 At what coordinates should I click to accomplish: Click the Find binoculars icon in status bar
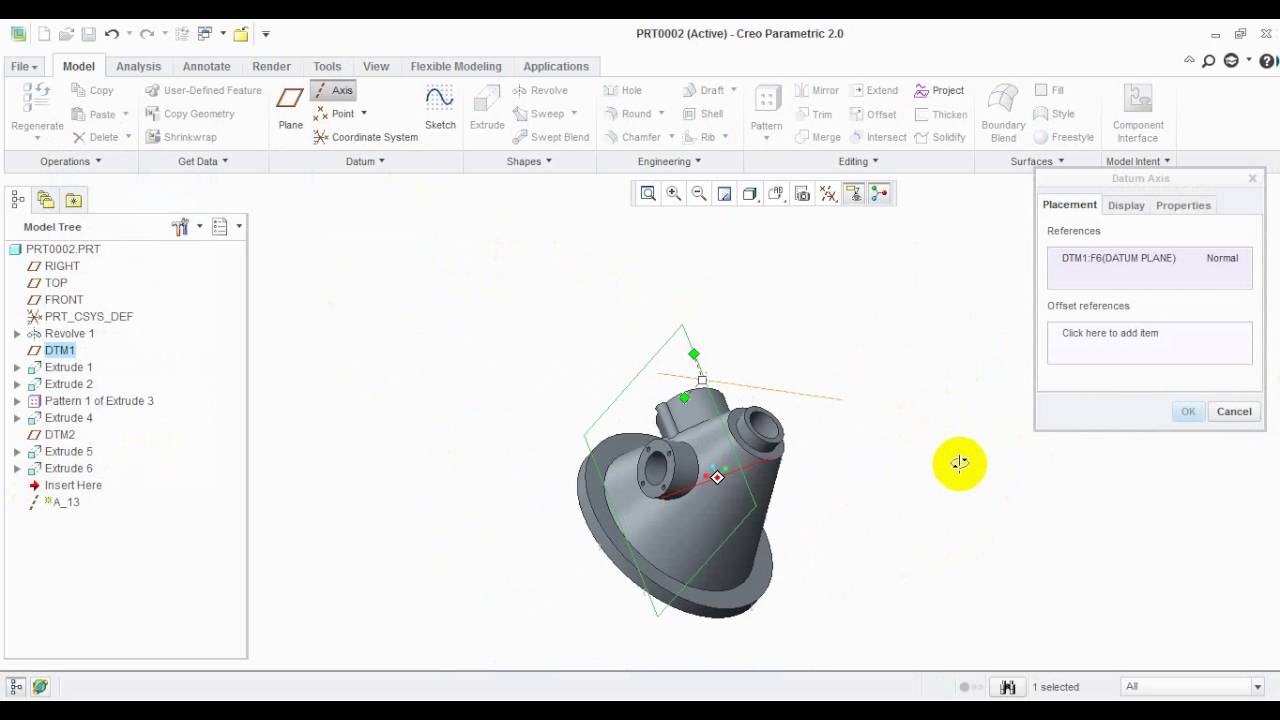1008,687
